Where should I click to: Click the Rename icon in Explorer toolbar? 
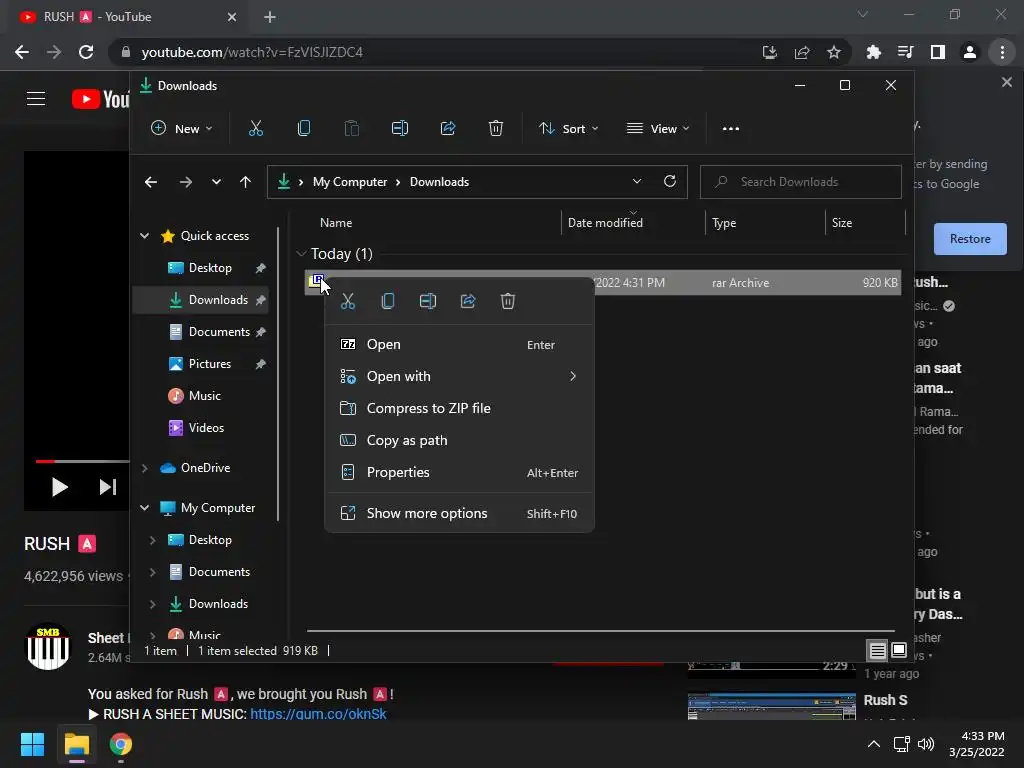[400, 129]
